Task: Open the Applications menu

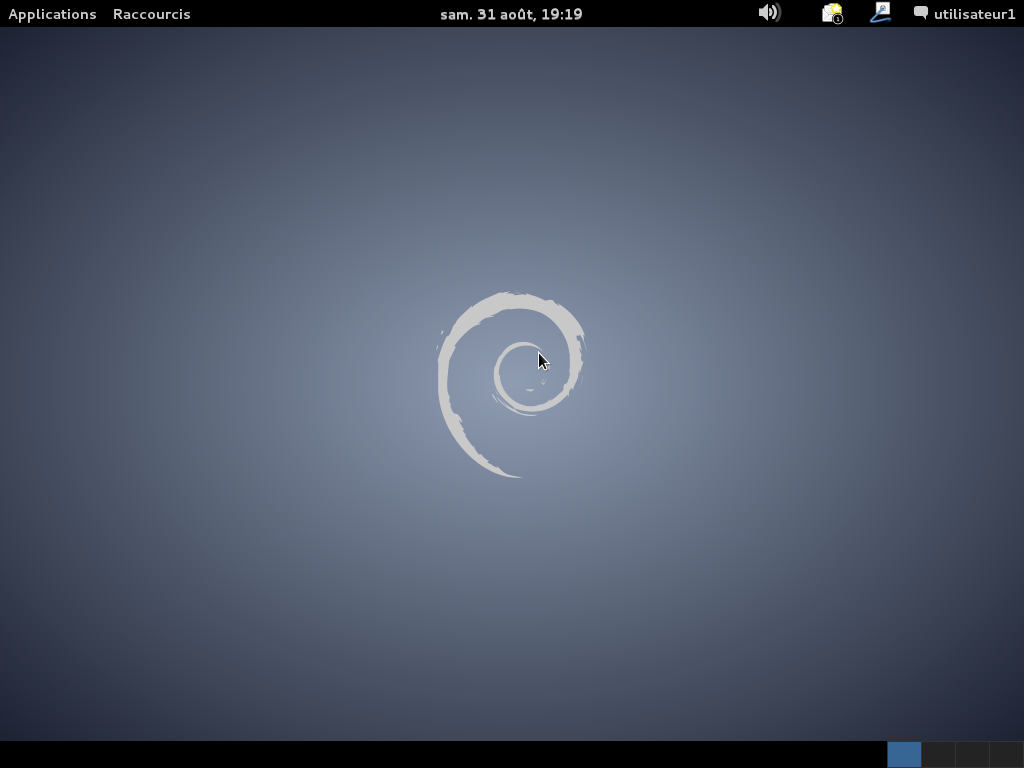Action: pyautogui.click(x=52, y=14)
